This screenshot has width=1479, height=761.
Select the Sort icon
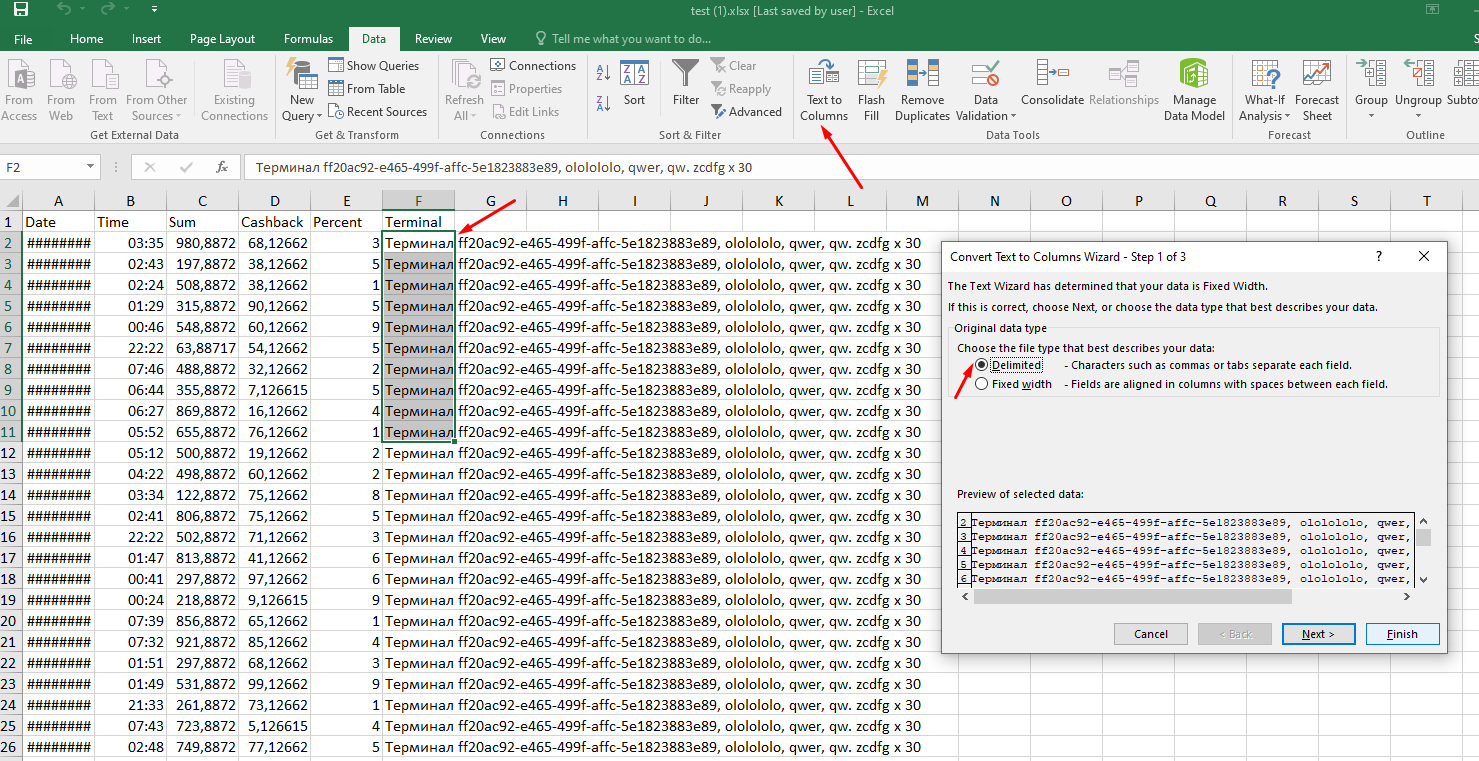634,90
